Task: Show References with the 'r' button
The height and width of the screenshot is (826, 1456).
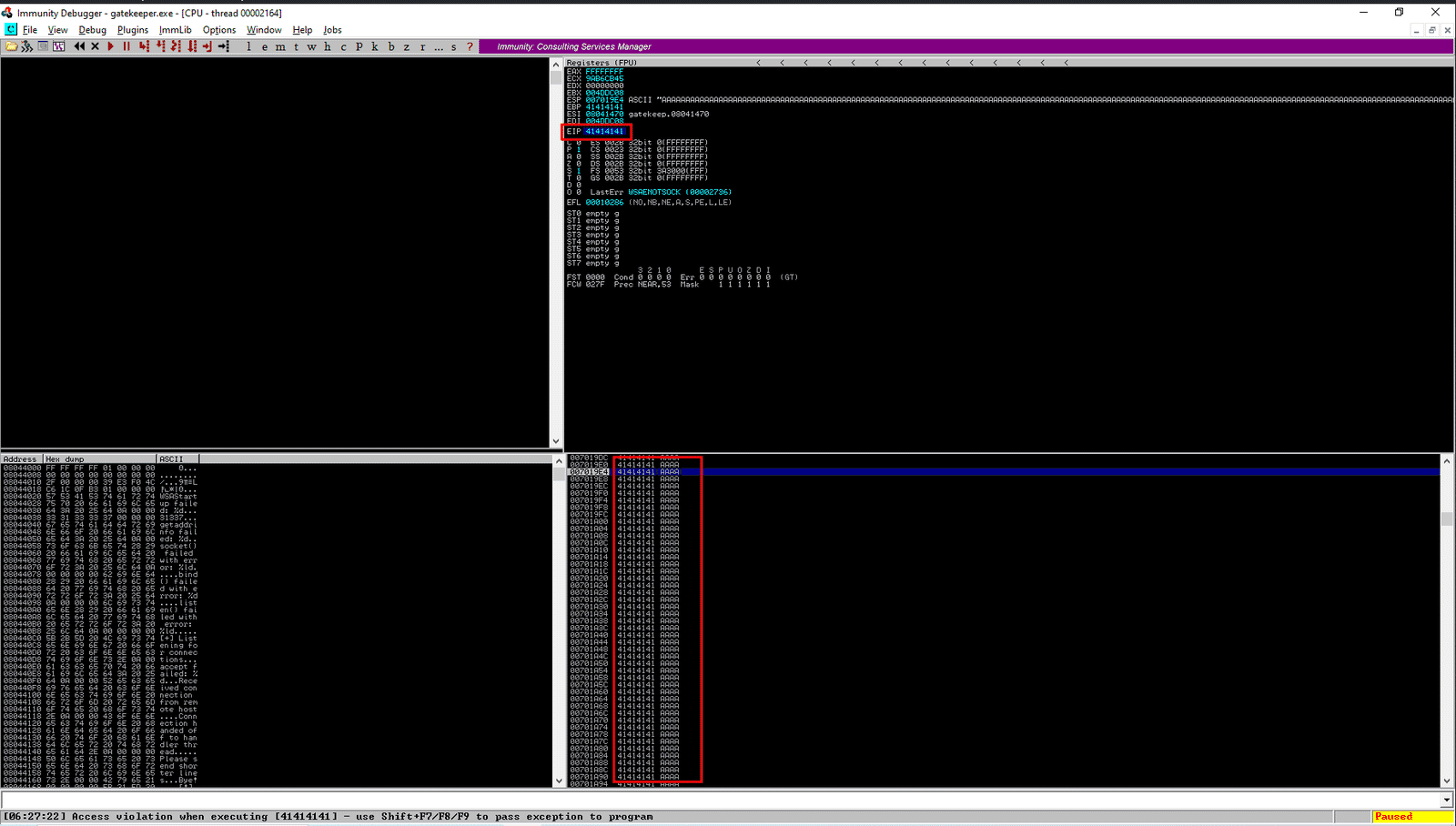Action: click(x=422, y=46)
